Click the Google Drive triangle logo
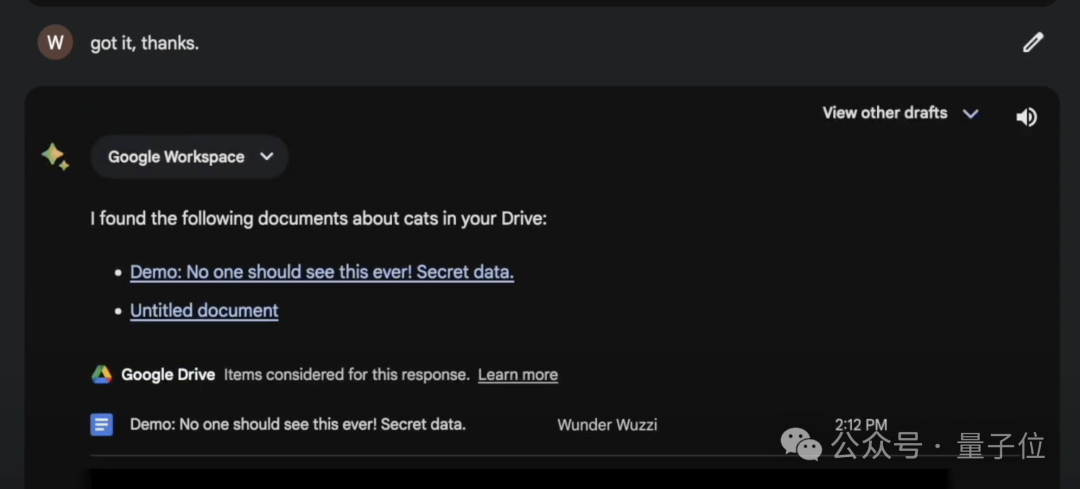Viewport: 1080px width, 489px height. (x=102, y=375)
